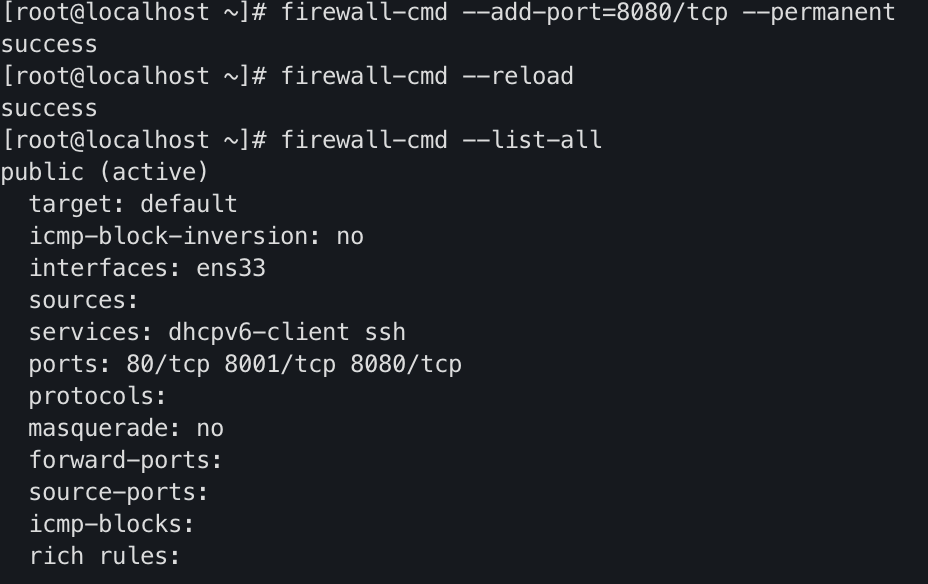This screenshot has width=928, height=584.
Task: Click the 80/tcp port entry
Action: [x=168, y=364]
